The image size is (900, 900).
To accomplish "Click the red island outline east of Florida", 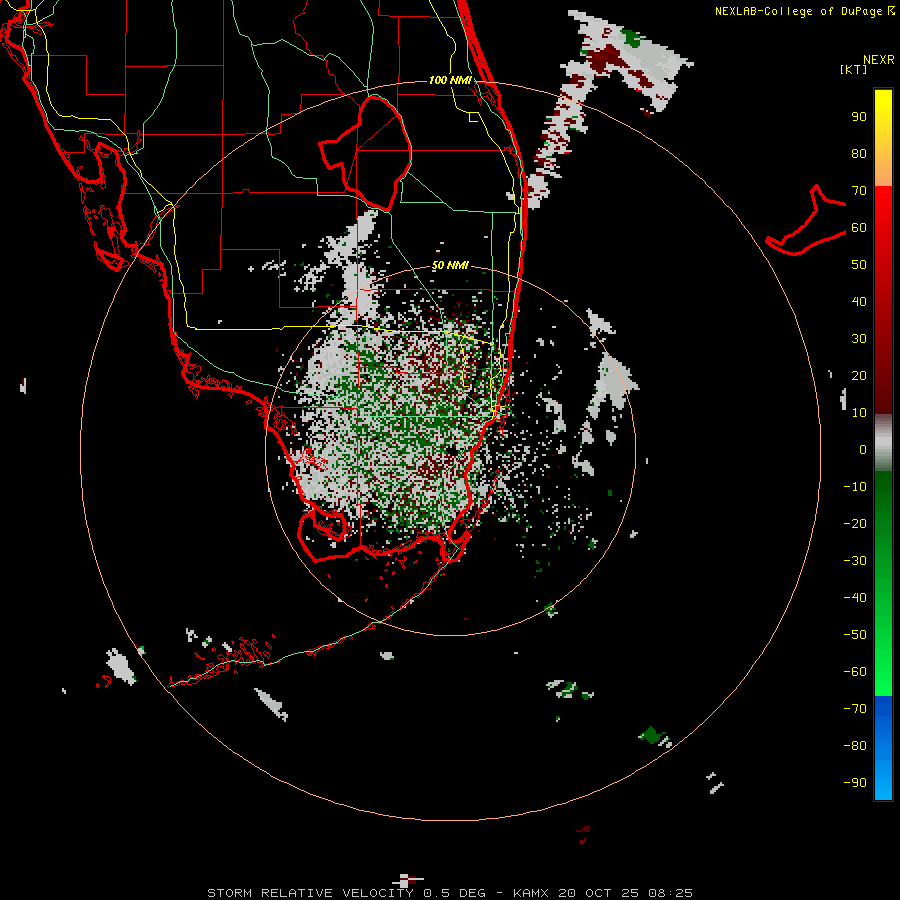I will pos(806,221).
